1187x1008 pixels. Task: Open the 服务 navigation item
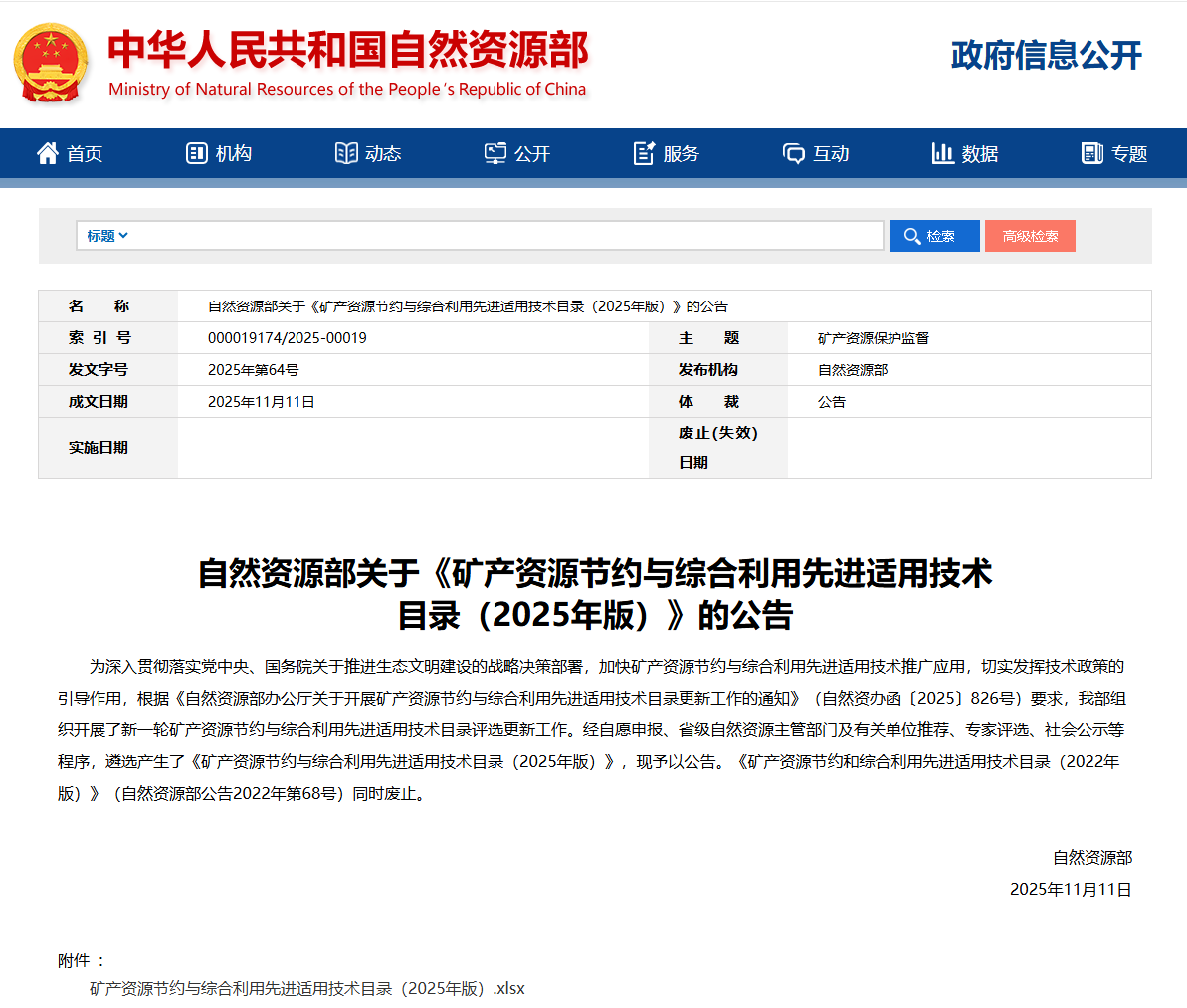point(667,153)
